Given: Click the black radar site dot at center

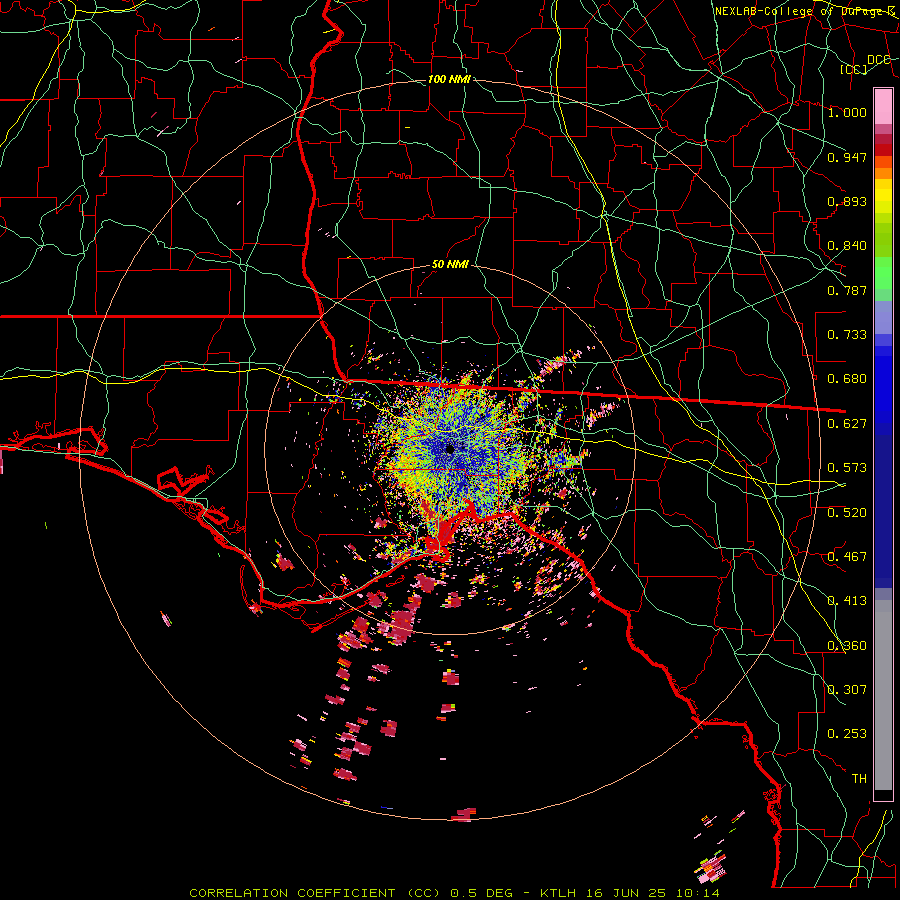Looking at the screenshot, I should (x=450, y=449).
